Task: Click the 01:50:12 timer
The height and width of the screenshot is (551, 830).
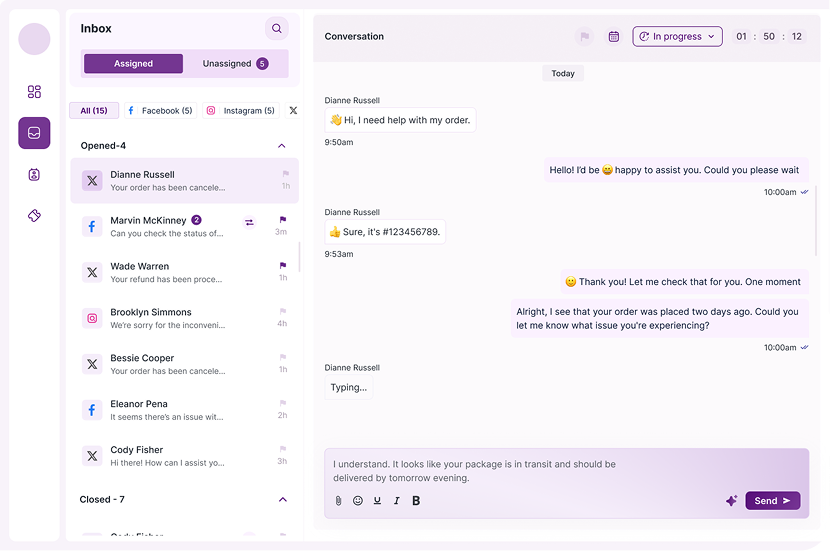Action: [x=769, y=37]
